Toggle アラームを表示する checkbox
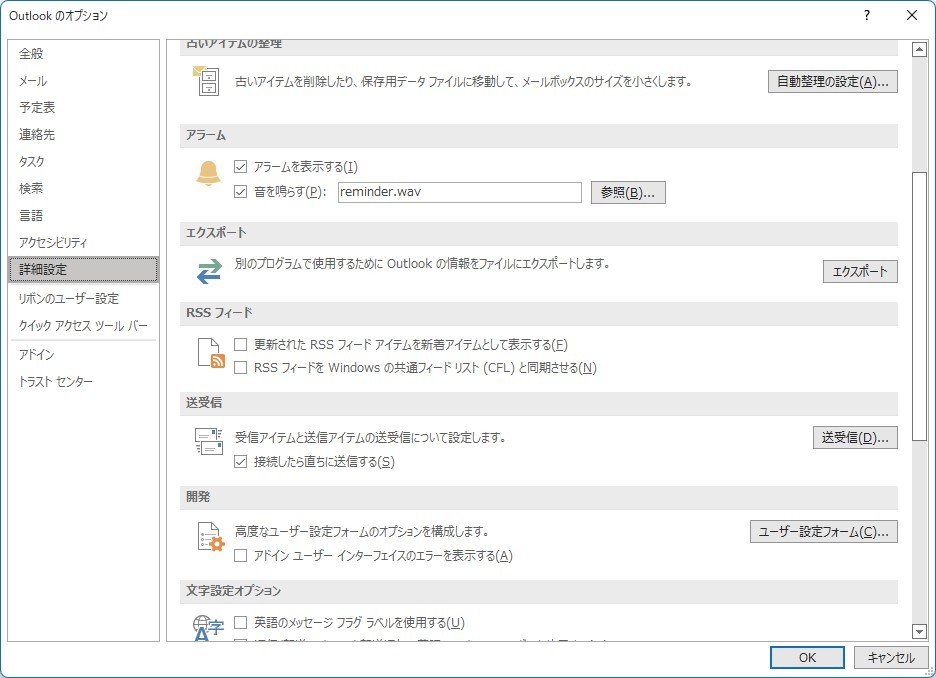Viewport: 936px width, 678px height. [x=241, y=167]
